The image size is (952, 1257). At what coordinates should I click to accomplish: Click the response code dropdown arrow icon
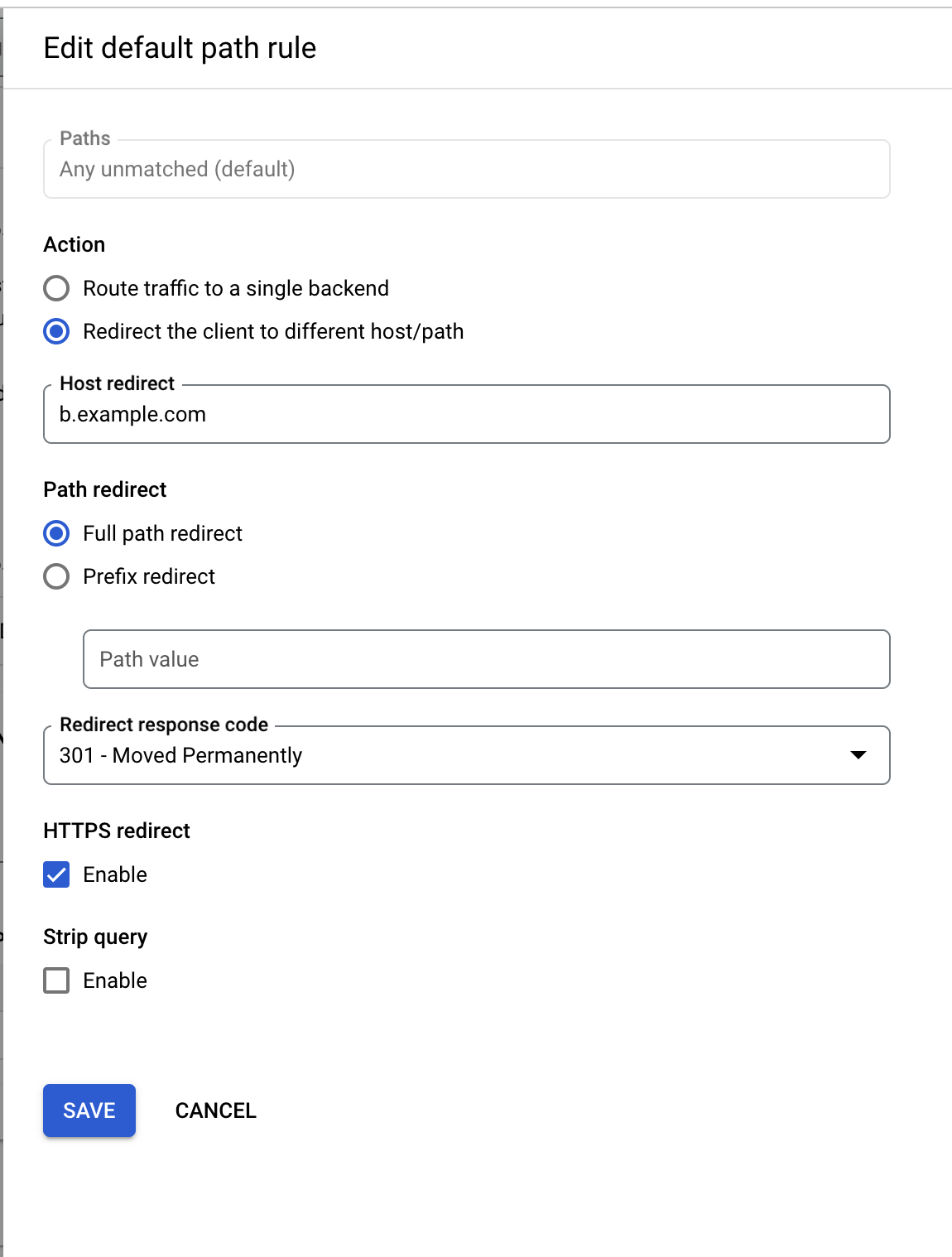coord(858,755)
